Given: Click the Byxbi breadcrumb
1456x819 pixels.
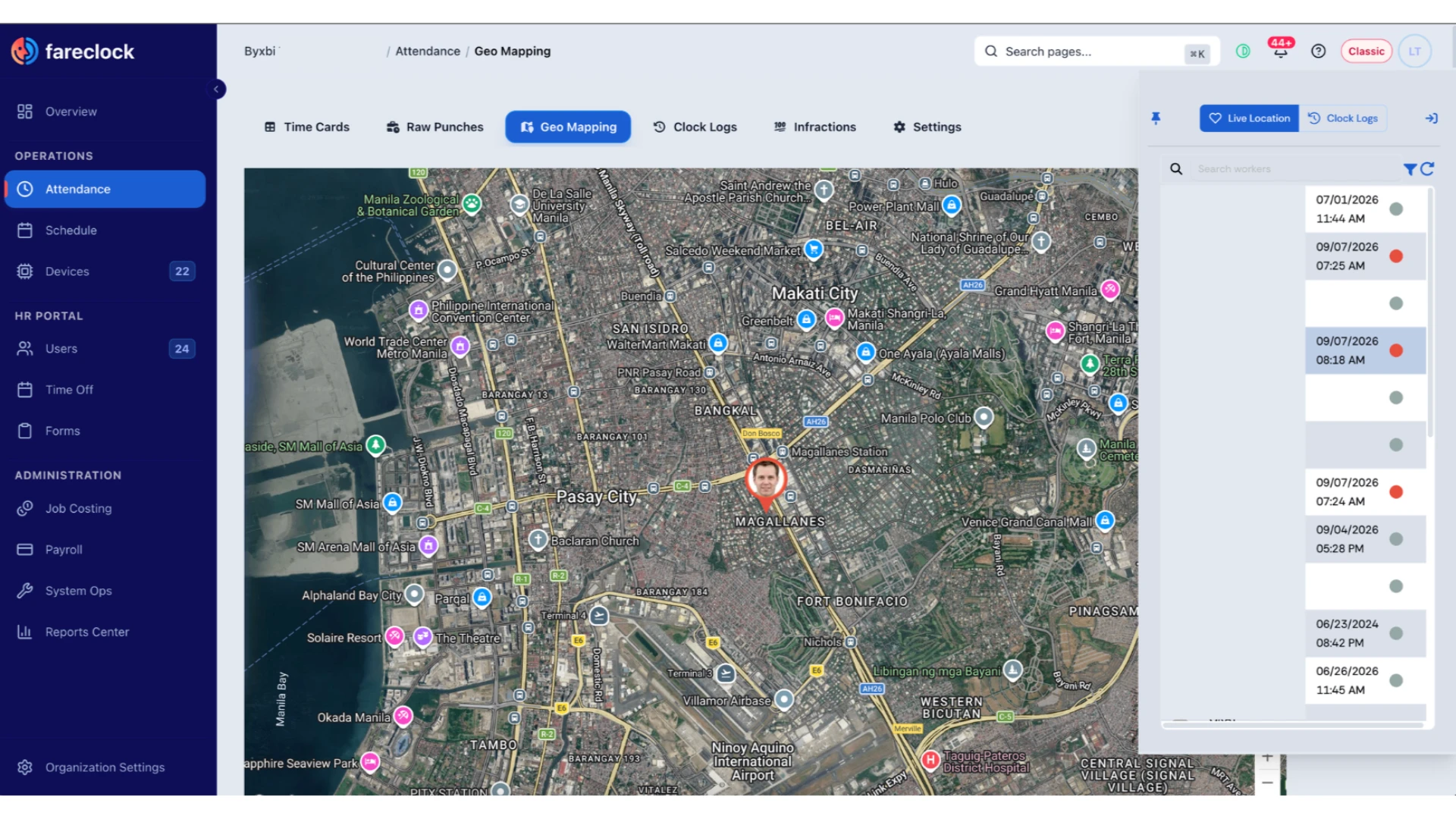Looking at the screenshot, I should click(260, 51).
